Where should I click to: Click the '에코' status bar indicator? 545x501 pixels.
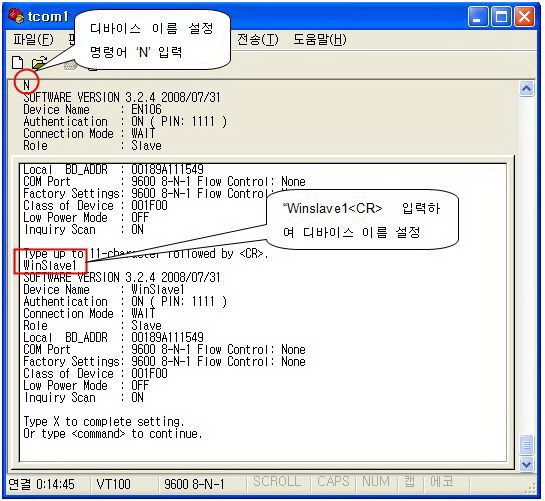coord(441,482)
